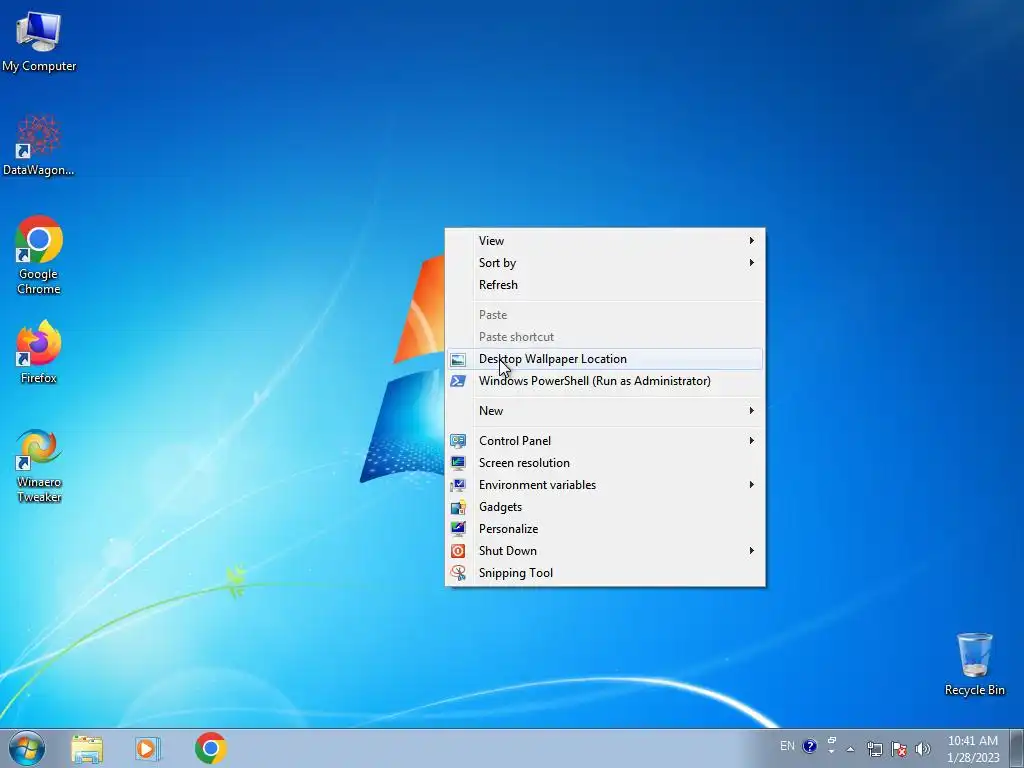Click the Desktop Wallpaper Location icon
Screen dimensions: 1024x768
pyautogui.click(x=458, y=359)
